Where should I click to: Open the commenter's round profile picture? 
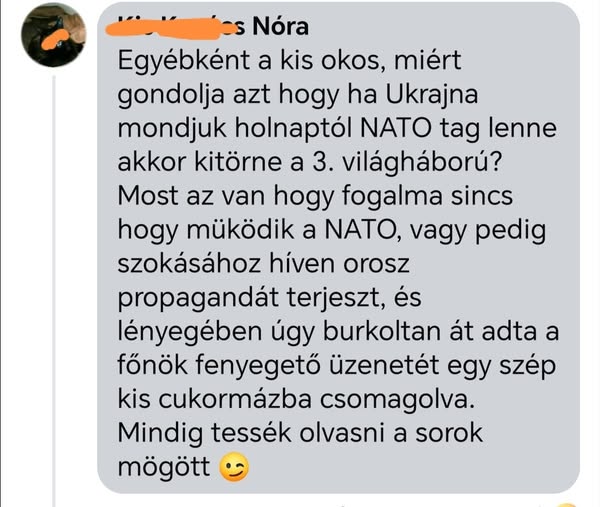click(x=54, y=35)
